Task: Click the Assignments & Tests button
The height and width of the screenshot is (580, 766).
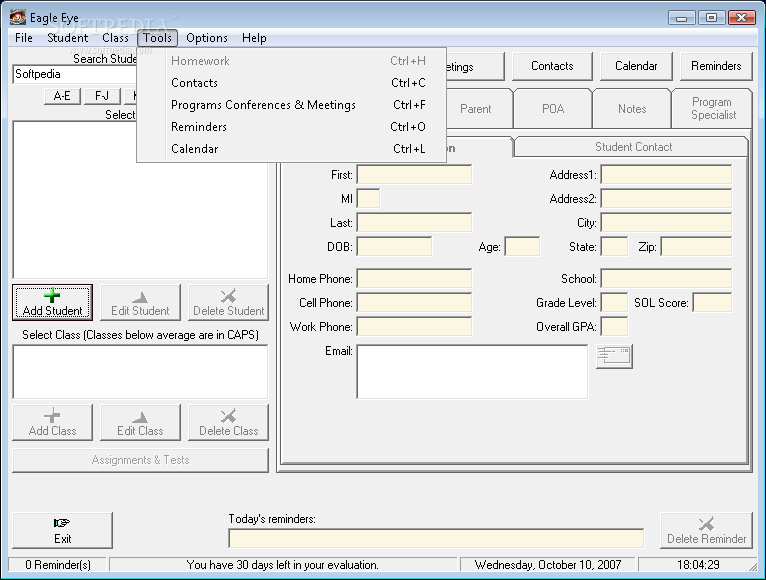Action: click(x=140, y=460)
